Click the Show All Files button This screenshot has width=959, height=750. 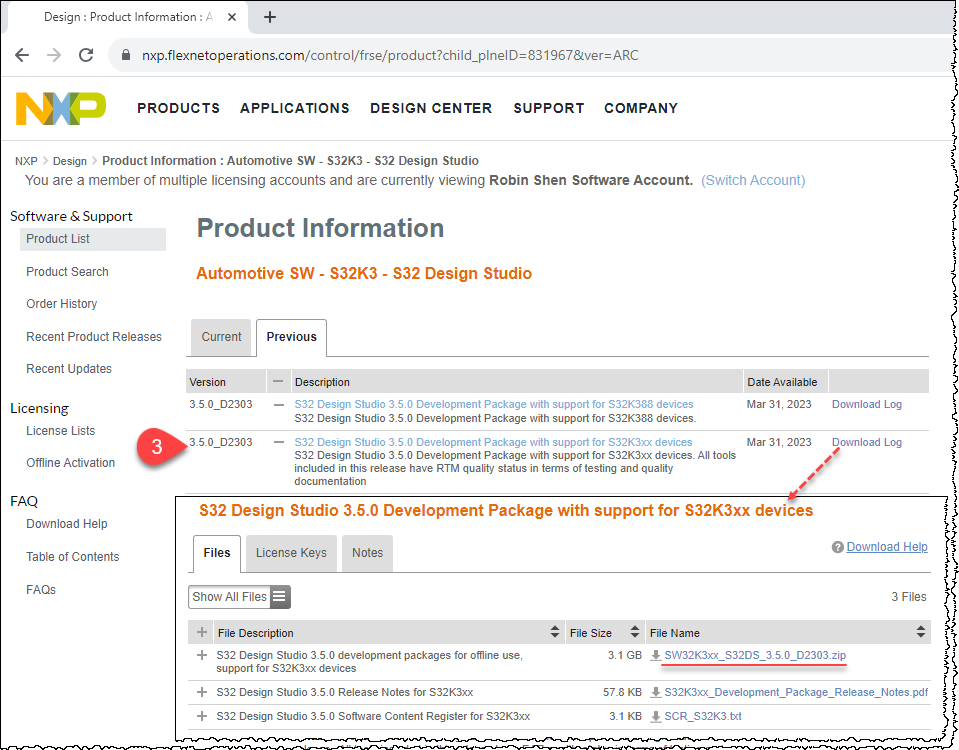(239, 596)
